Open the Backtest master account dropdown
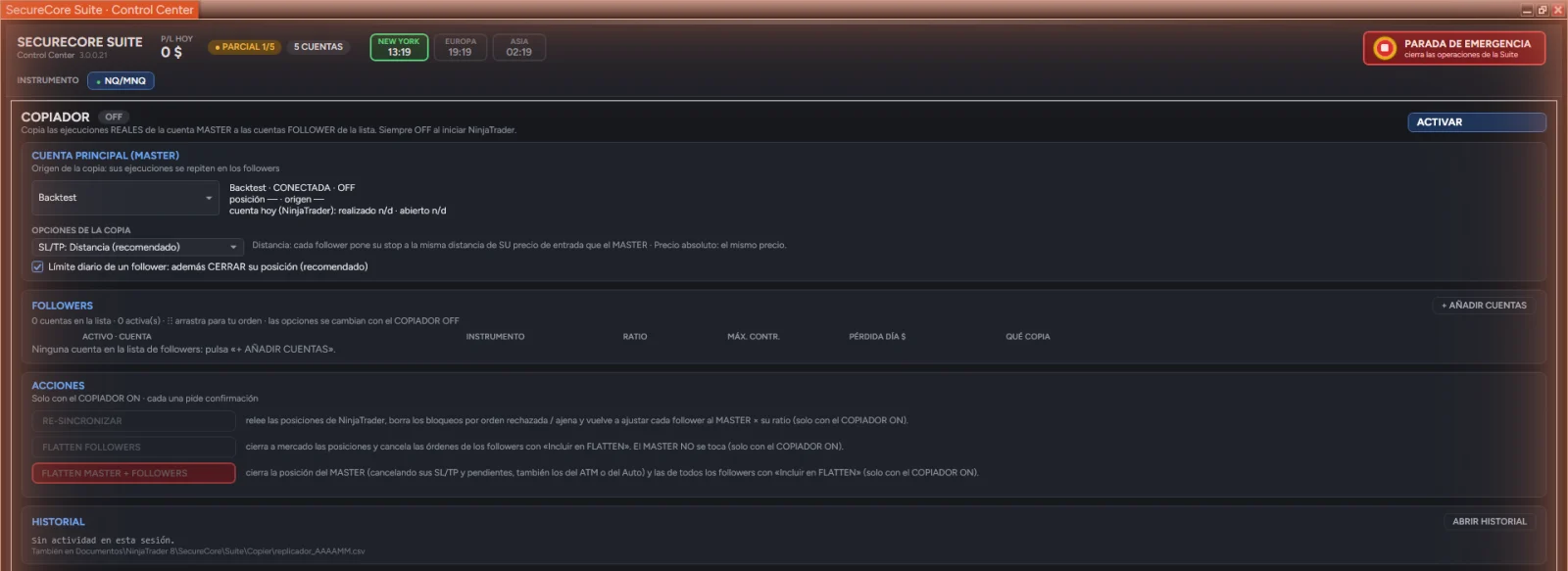The width and height of the screenshot is (1568, 571). (125, 198)
